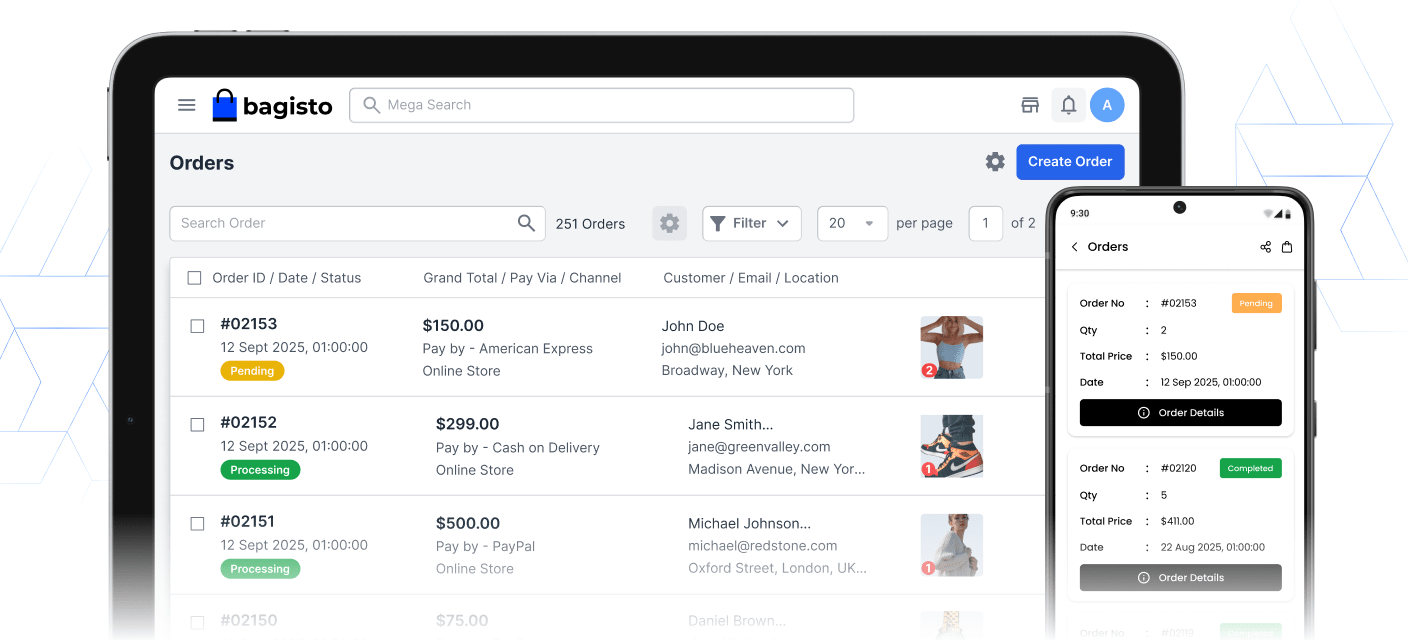The image size is (1408, 640).
Task: Tick the checkbox beside order #02152
Action: coord(196,424)
